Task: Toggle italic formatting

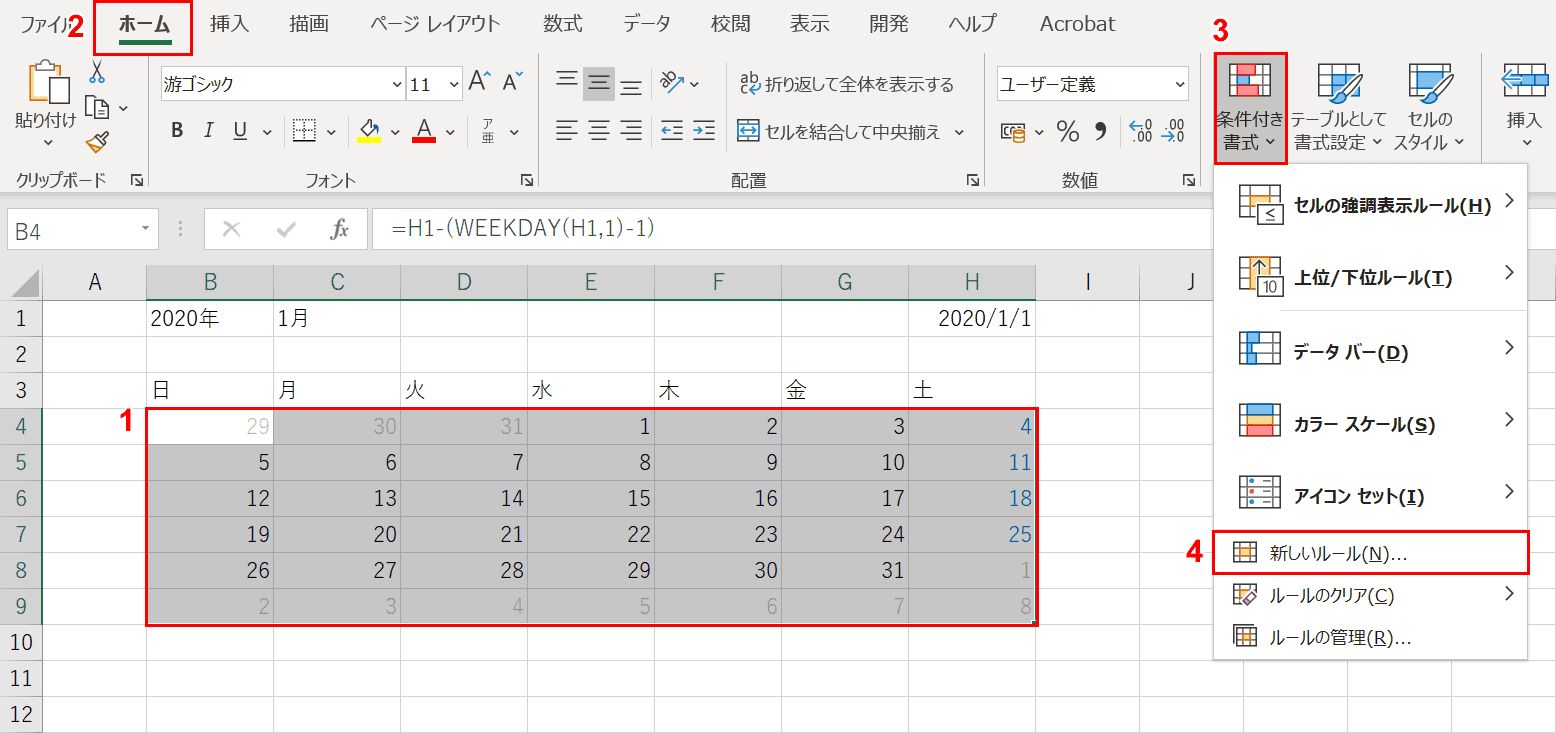Action: 209,130
